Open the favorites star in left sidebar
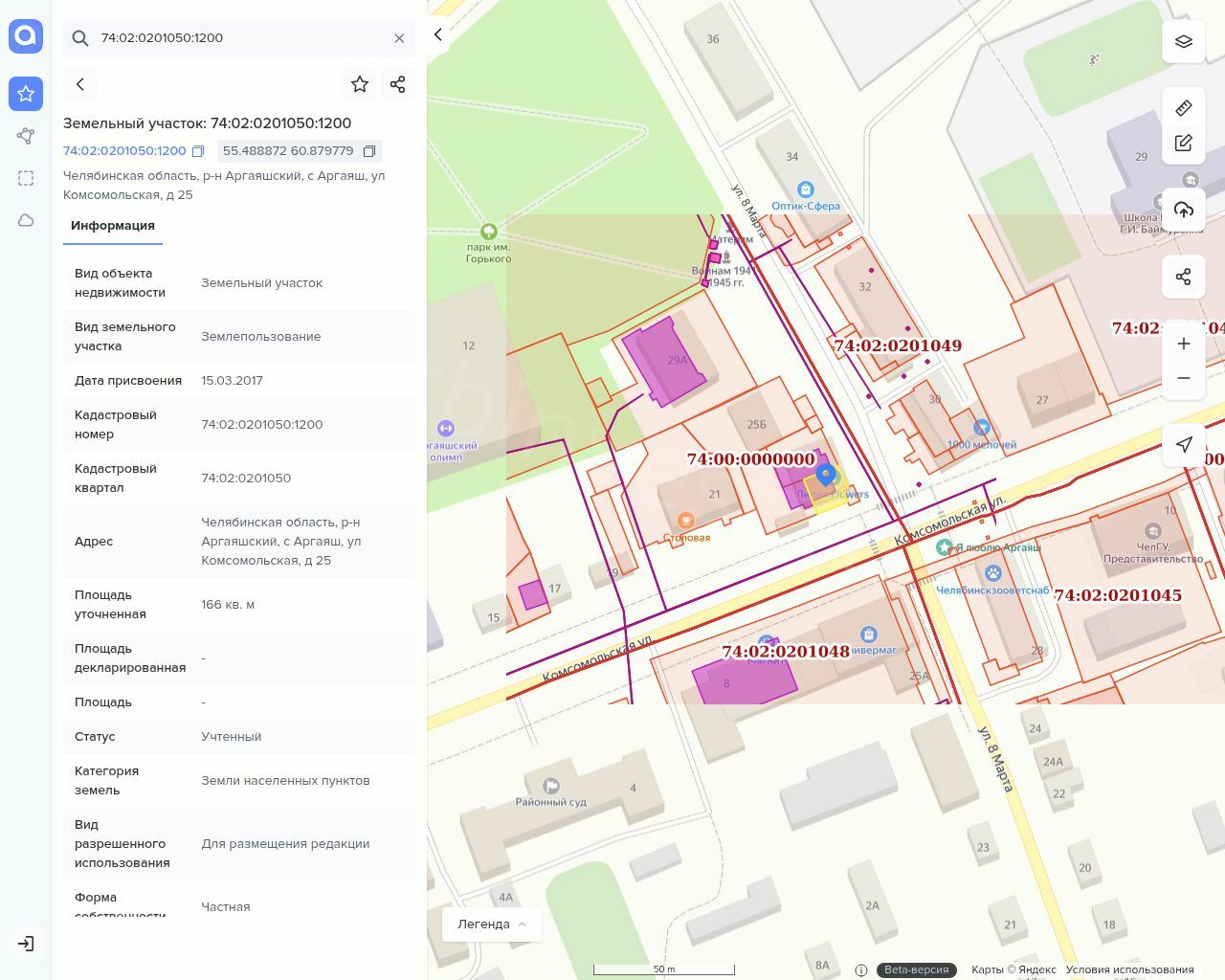The image size is (1225, 980). coord(26,94)
